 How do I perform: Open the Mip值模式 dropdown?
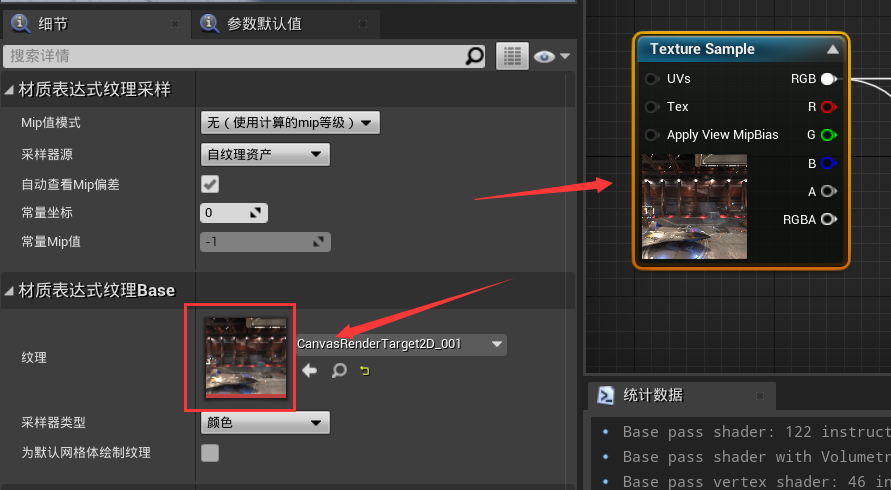290,123
